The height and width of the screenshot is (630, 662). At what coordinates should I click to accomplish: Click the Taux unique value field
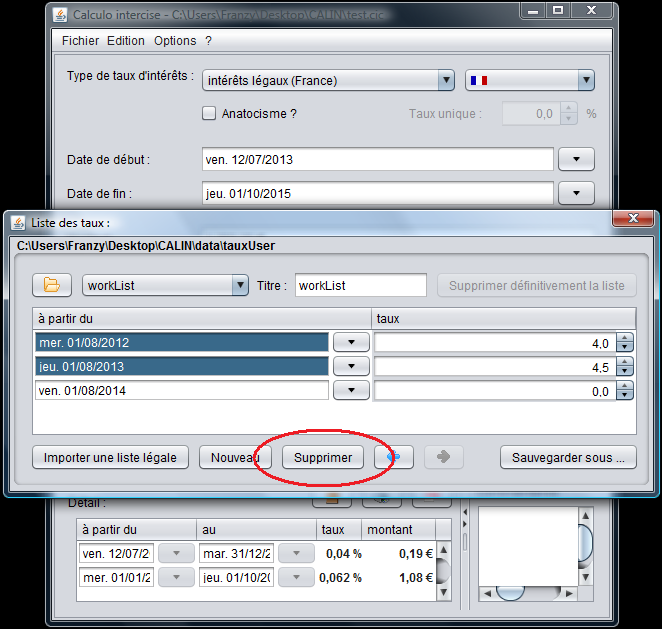click(x=531, y=114)
